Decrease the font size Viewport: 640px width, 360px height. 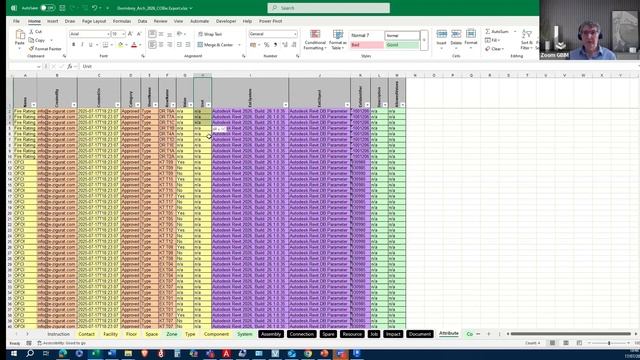click(x=139, y=34)
